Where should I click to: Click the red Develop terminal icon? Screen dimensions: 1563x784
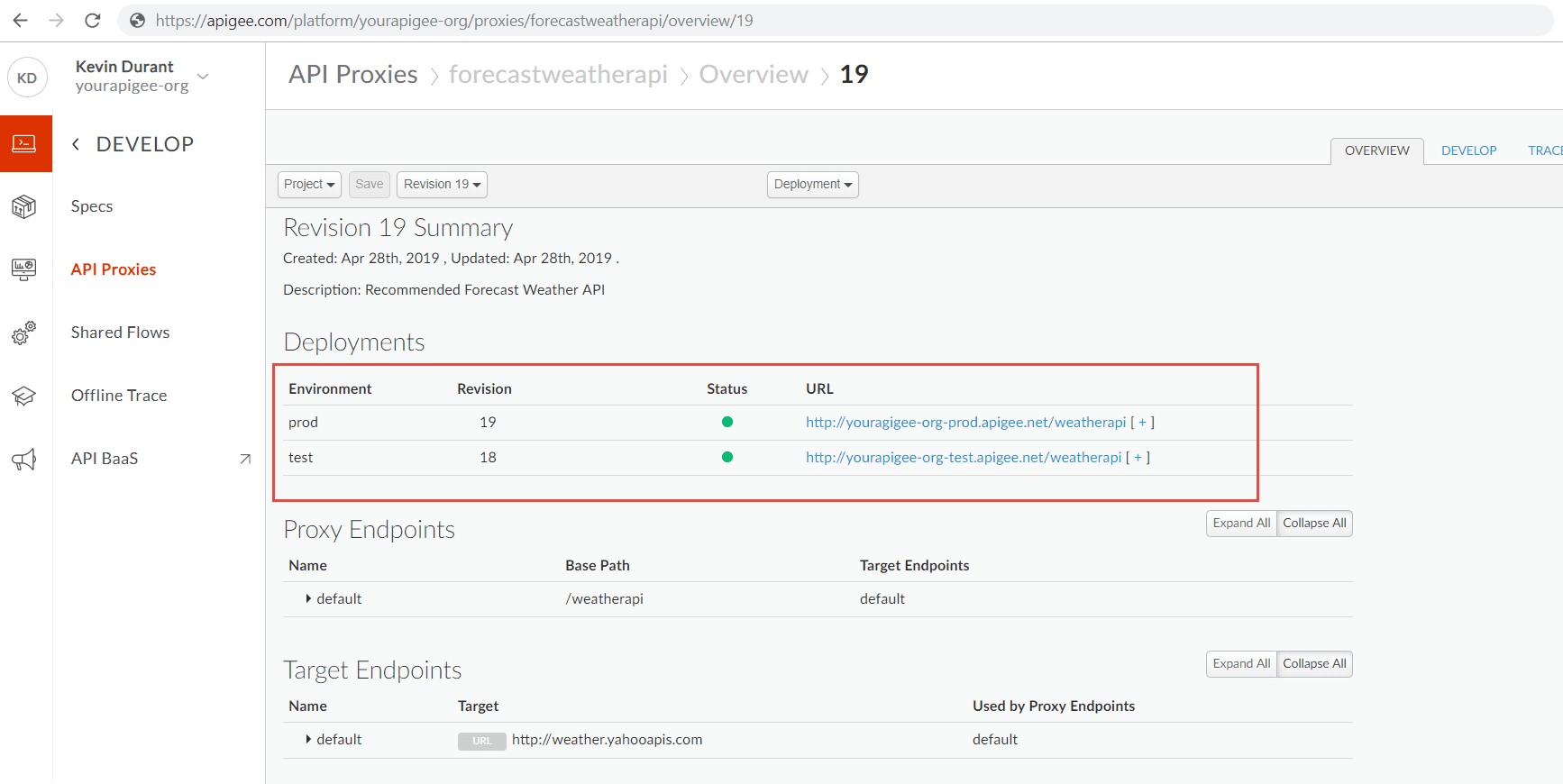click(25, 143)
